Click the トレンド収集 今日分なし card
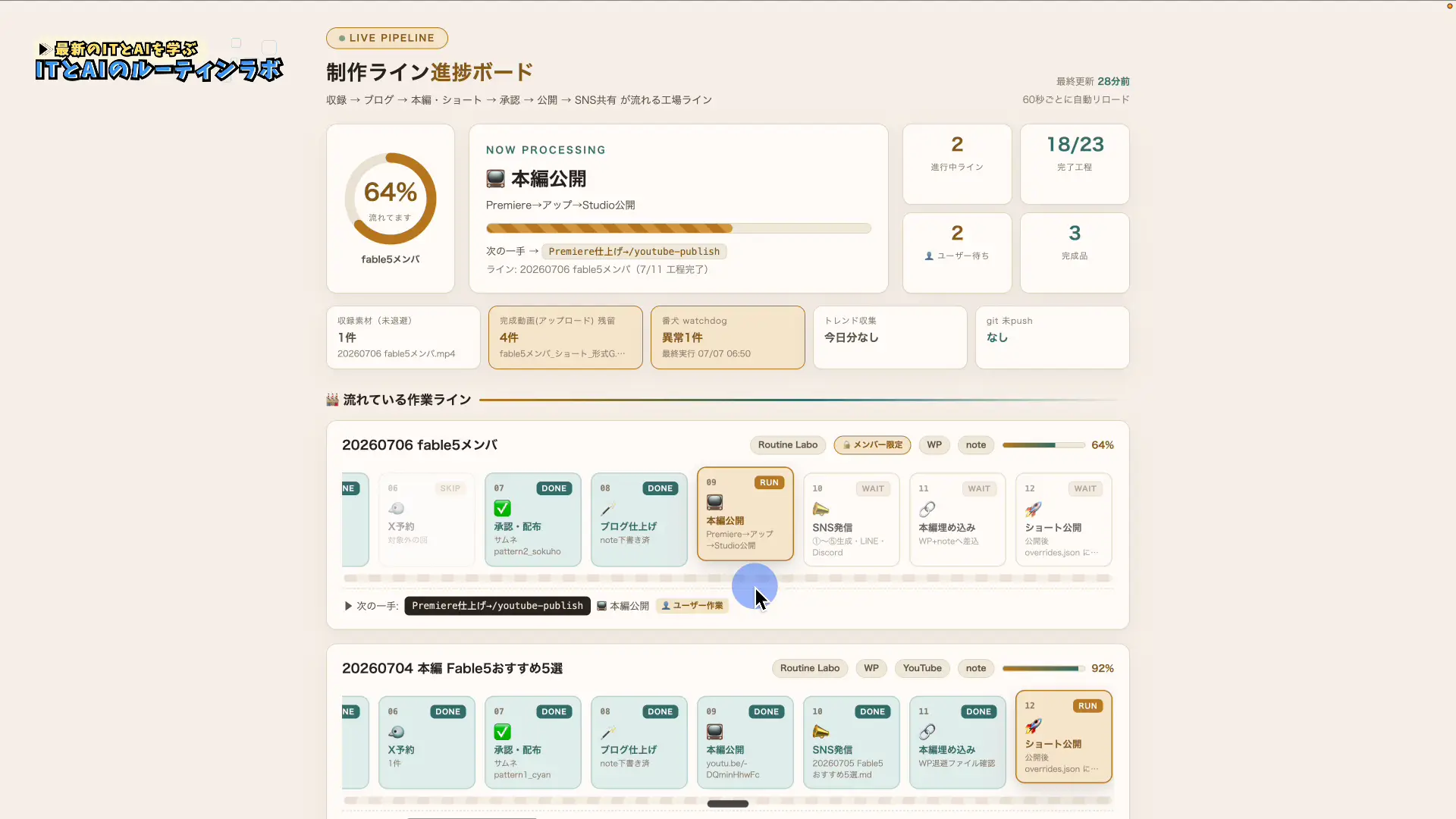The height and width of the screenshot is (819, 1456). pos(890,337)
